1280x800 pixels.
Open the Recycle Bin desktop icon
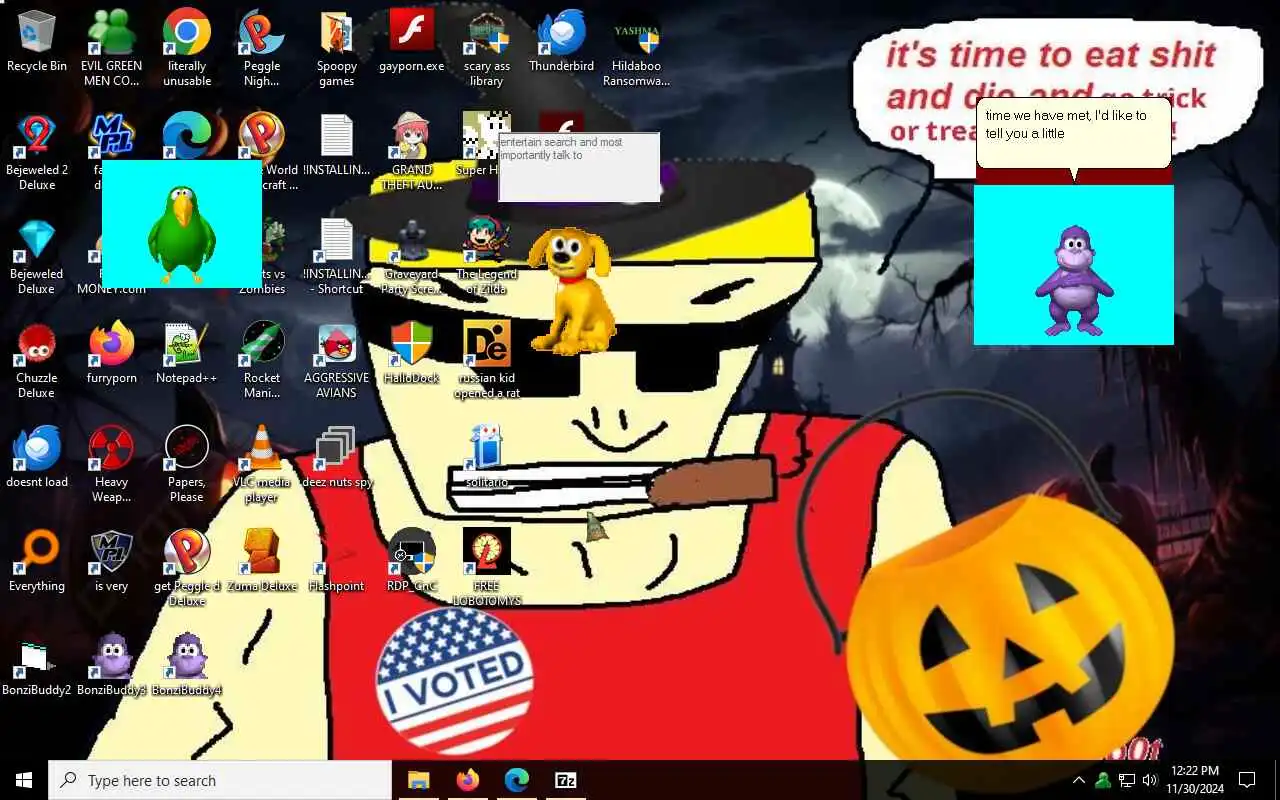pyautogui.click(x=37, y=42)
